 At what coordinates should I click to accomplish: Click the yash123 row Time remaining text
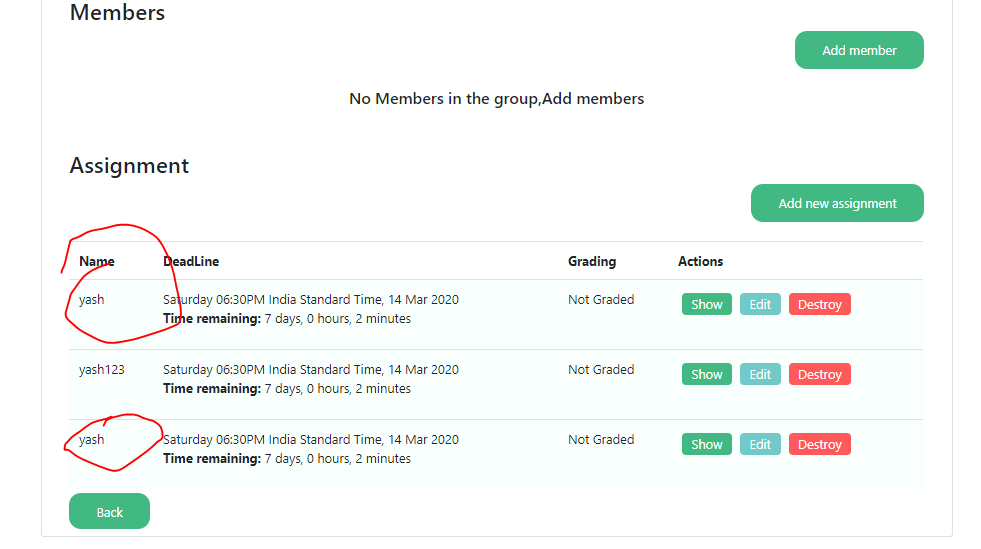[287, 388]
